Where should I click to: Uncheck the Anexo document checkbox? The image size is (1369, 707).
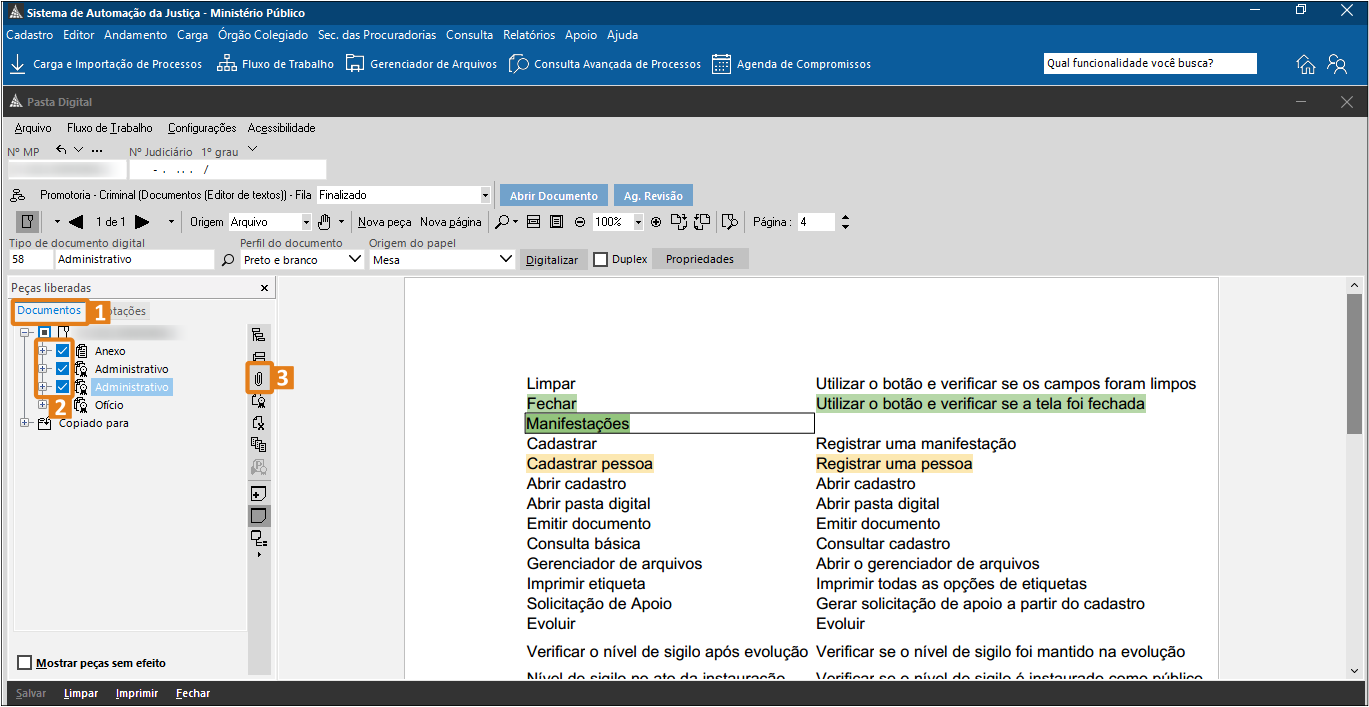[x=63, y=351]
